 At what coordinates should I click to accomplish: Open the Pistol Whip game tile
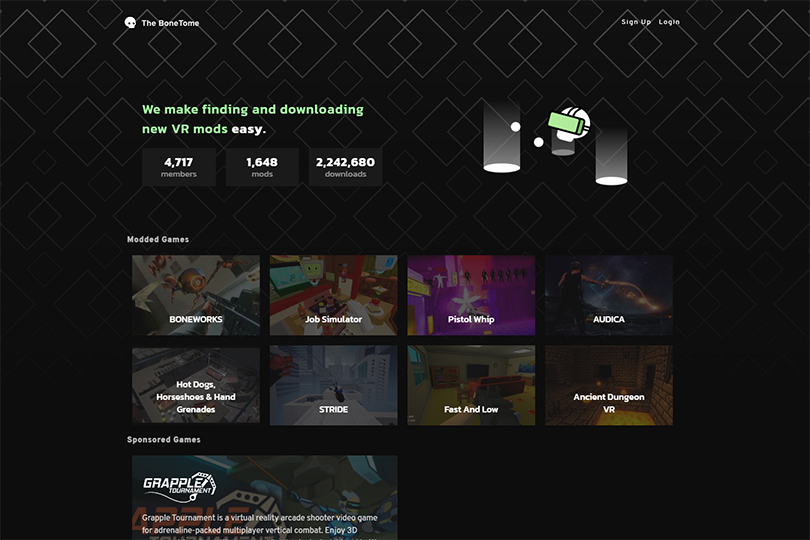471,295
